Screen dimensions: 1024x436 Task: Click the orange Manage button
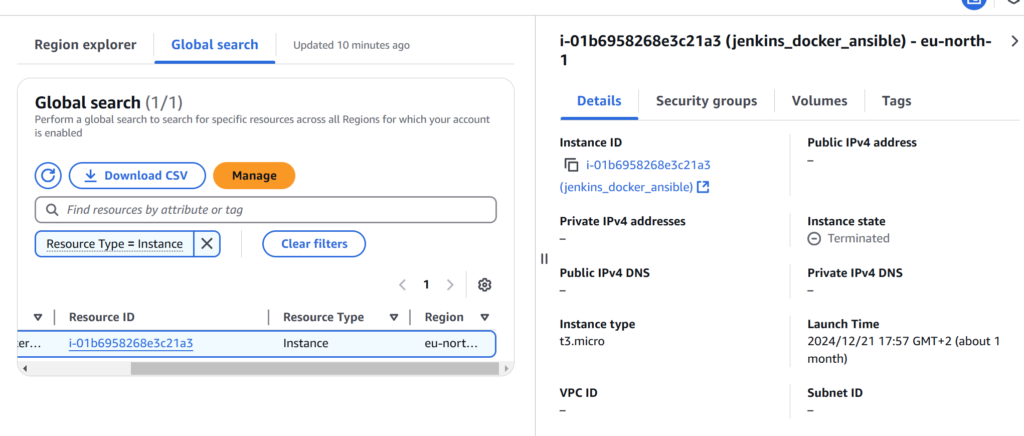click(x=254, y=176)
